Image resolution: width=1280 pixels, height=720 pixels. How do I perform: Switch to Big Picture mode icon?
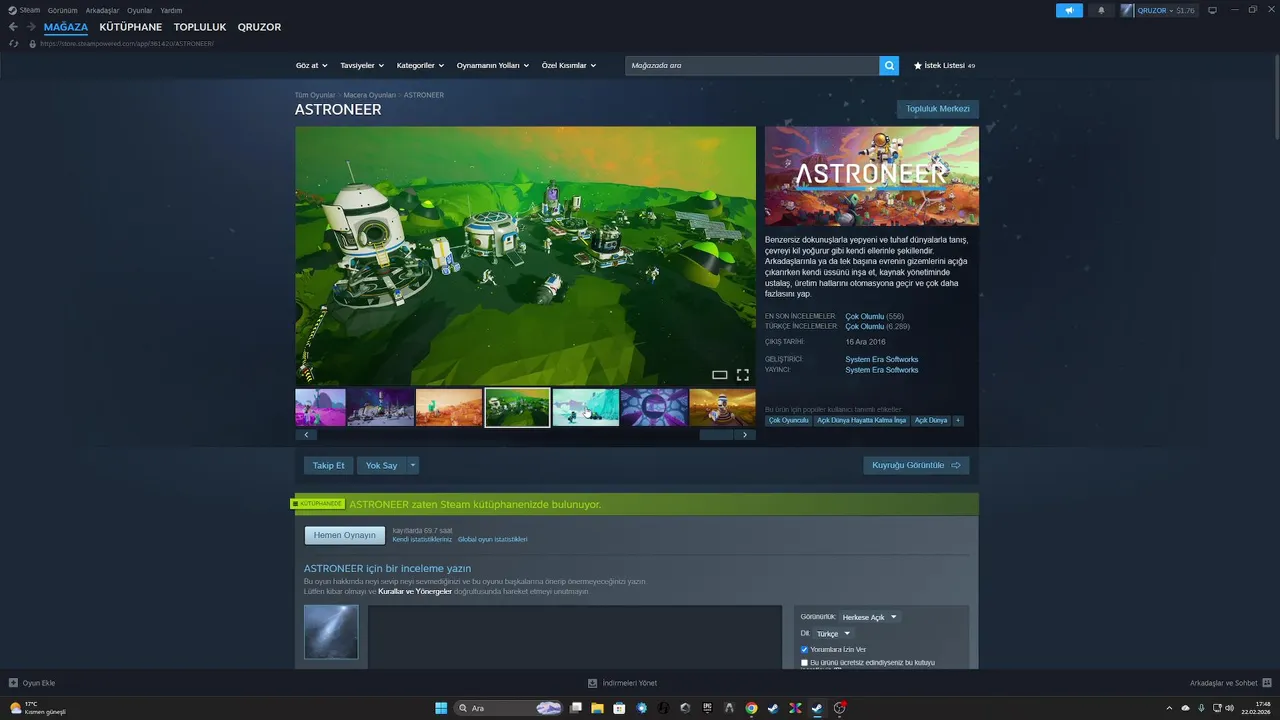click(1212, 10)
